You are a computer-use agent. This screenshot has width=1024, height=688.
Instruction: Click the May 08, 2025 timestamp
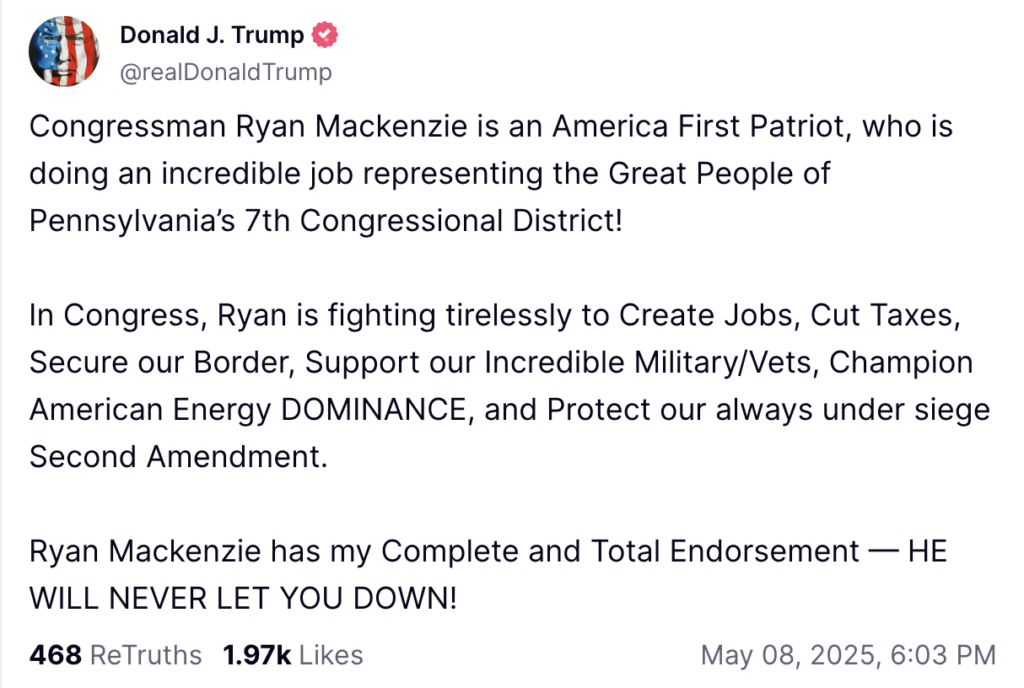848,655
